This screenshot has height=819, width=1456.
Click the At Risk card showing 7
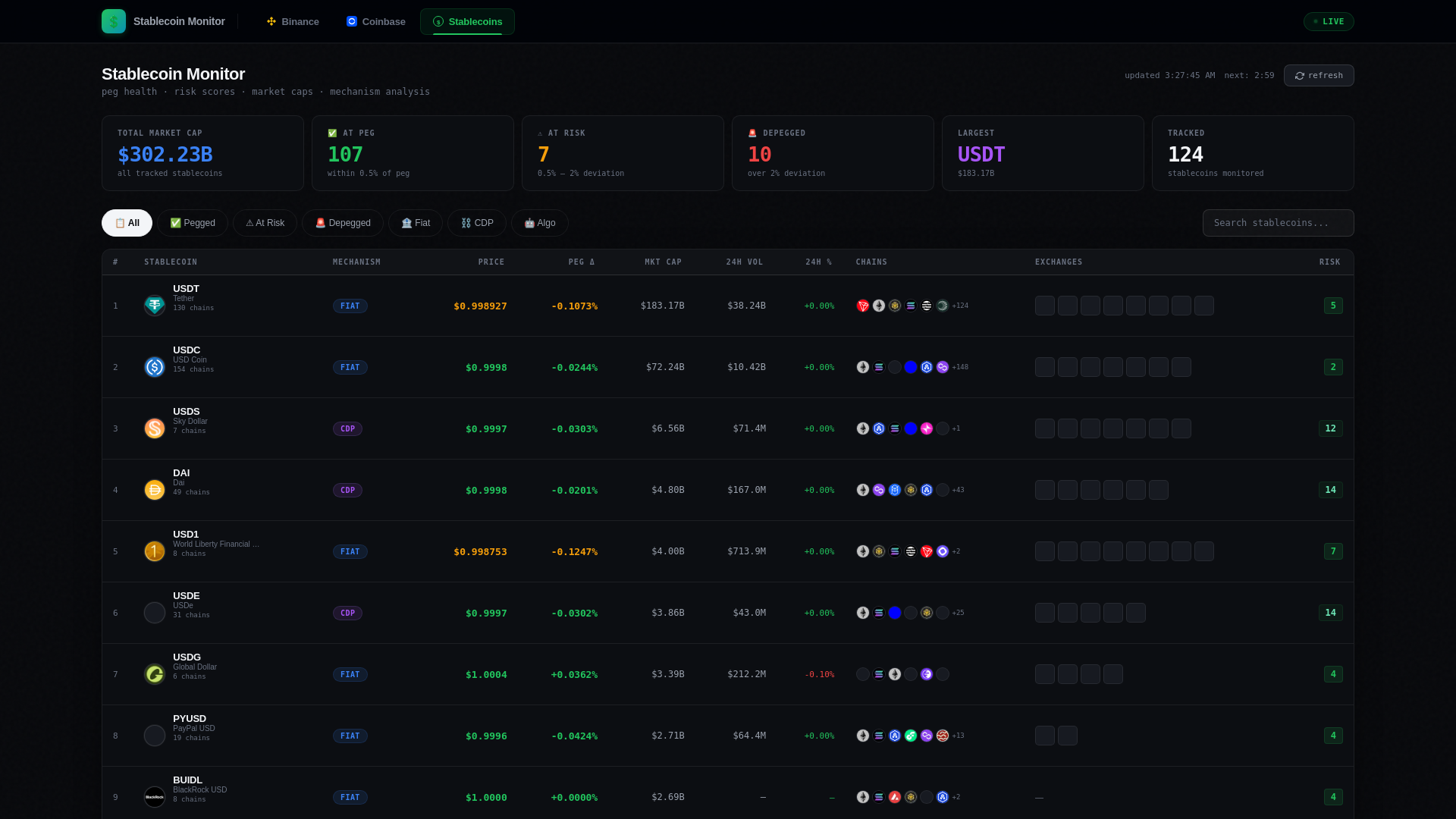point(623,153)
